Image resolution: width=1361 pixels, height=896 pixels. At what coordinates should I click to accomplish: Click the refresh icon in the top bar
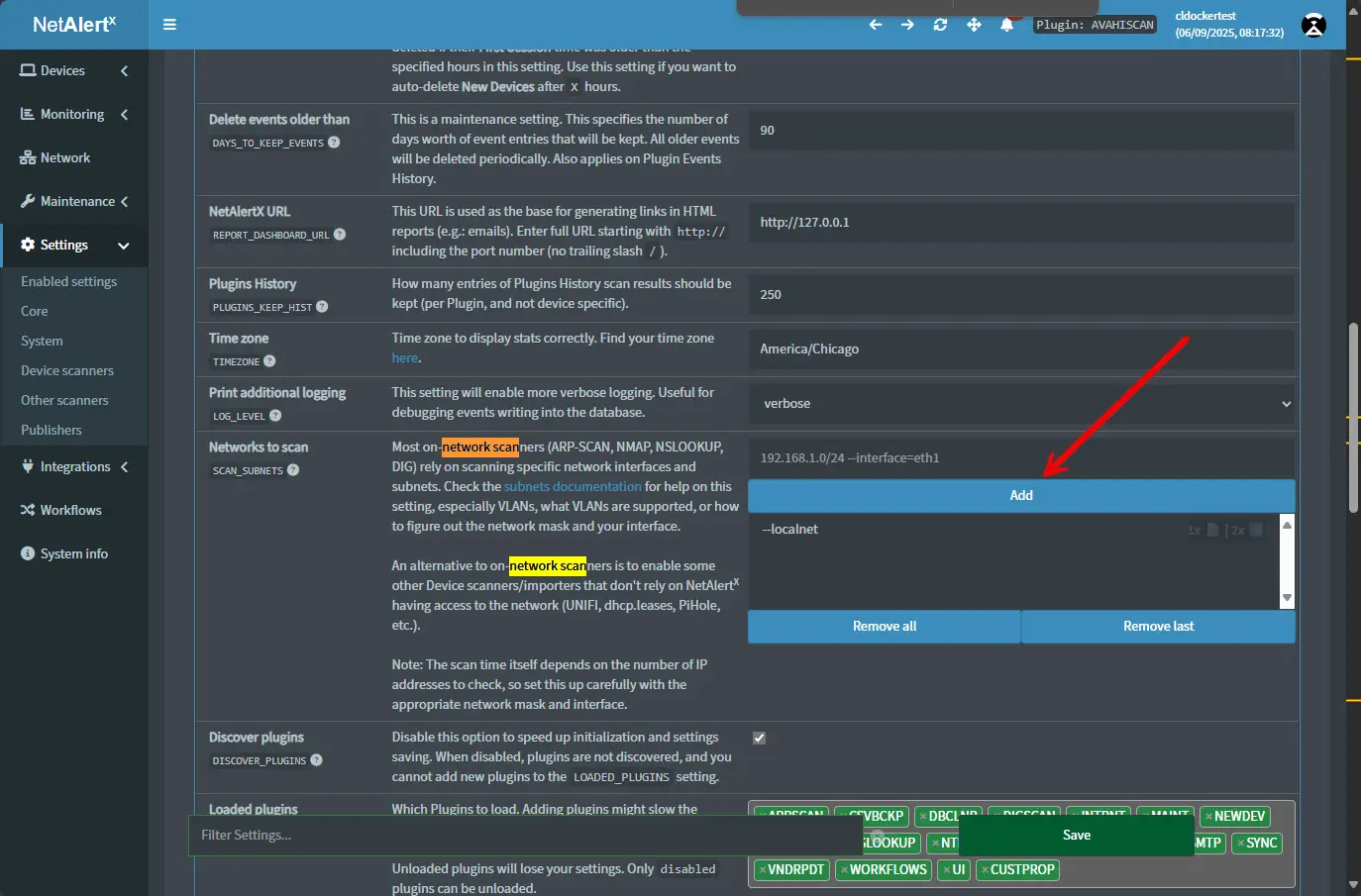coord(940,25)
